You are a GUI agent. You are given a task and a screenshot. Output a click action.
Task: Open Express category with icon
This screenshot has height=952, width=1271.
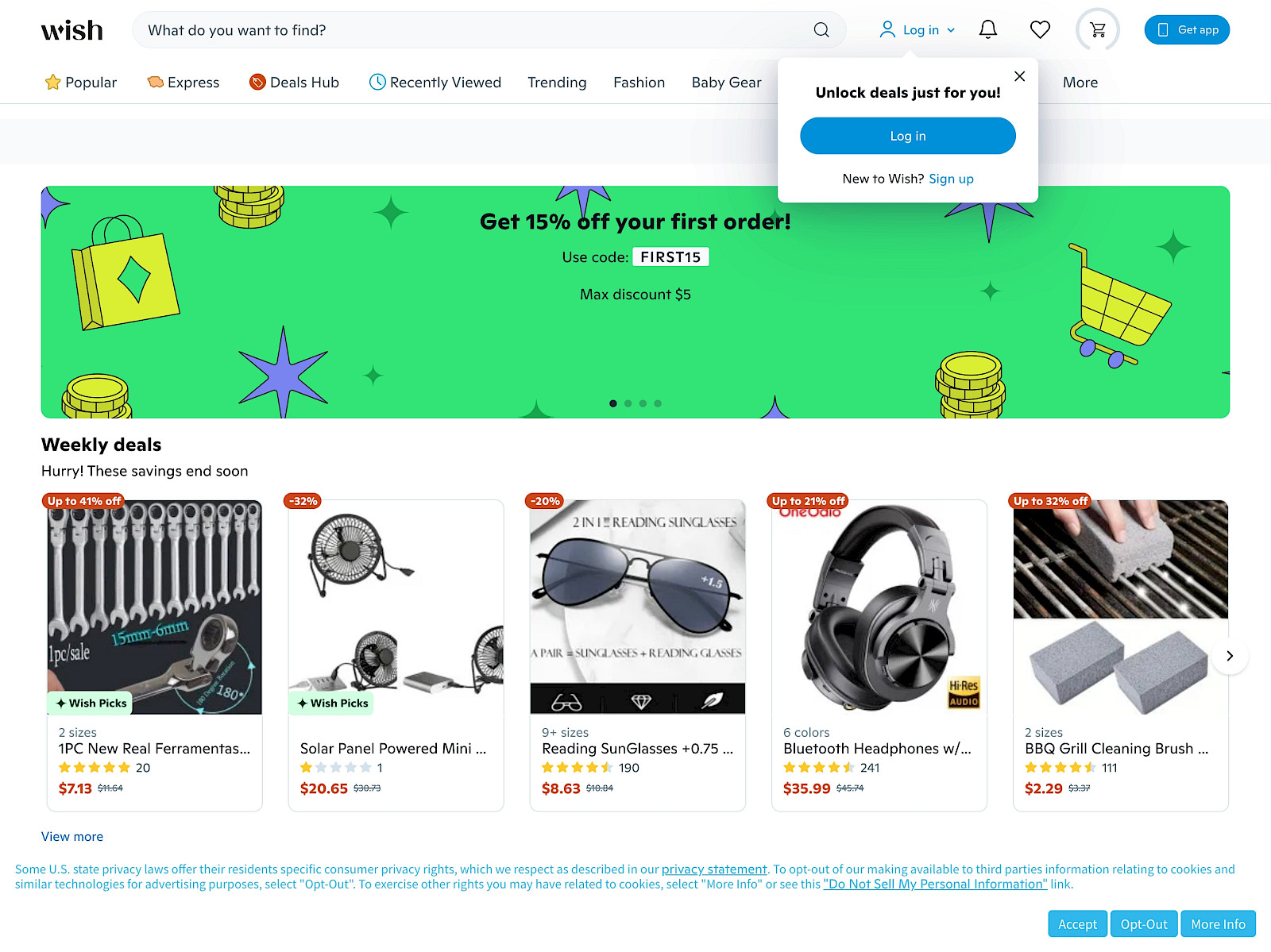[184, 83]
